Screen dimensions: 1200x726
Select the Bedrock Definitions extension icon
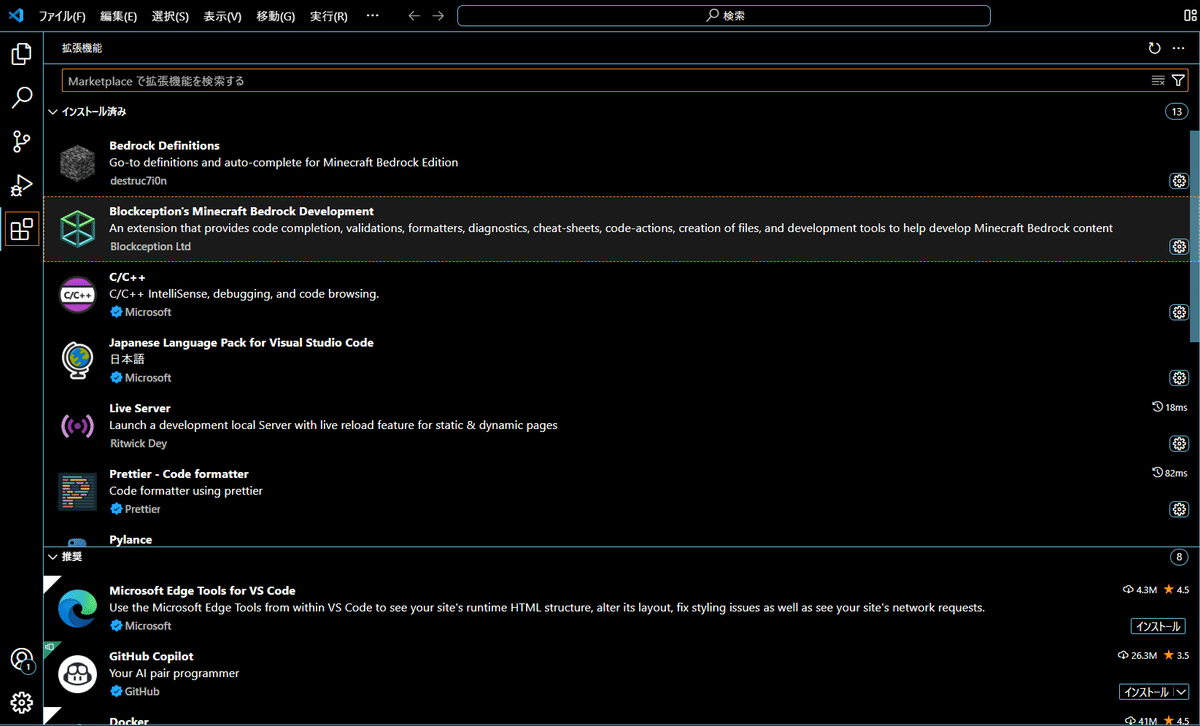[x=77, y=163]
